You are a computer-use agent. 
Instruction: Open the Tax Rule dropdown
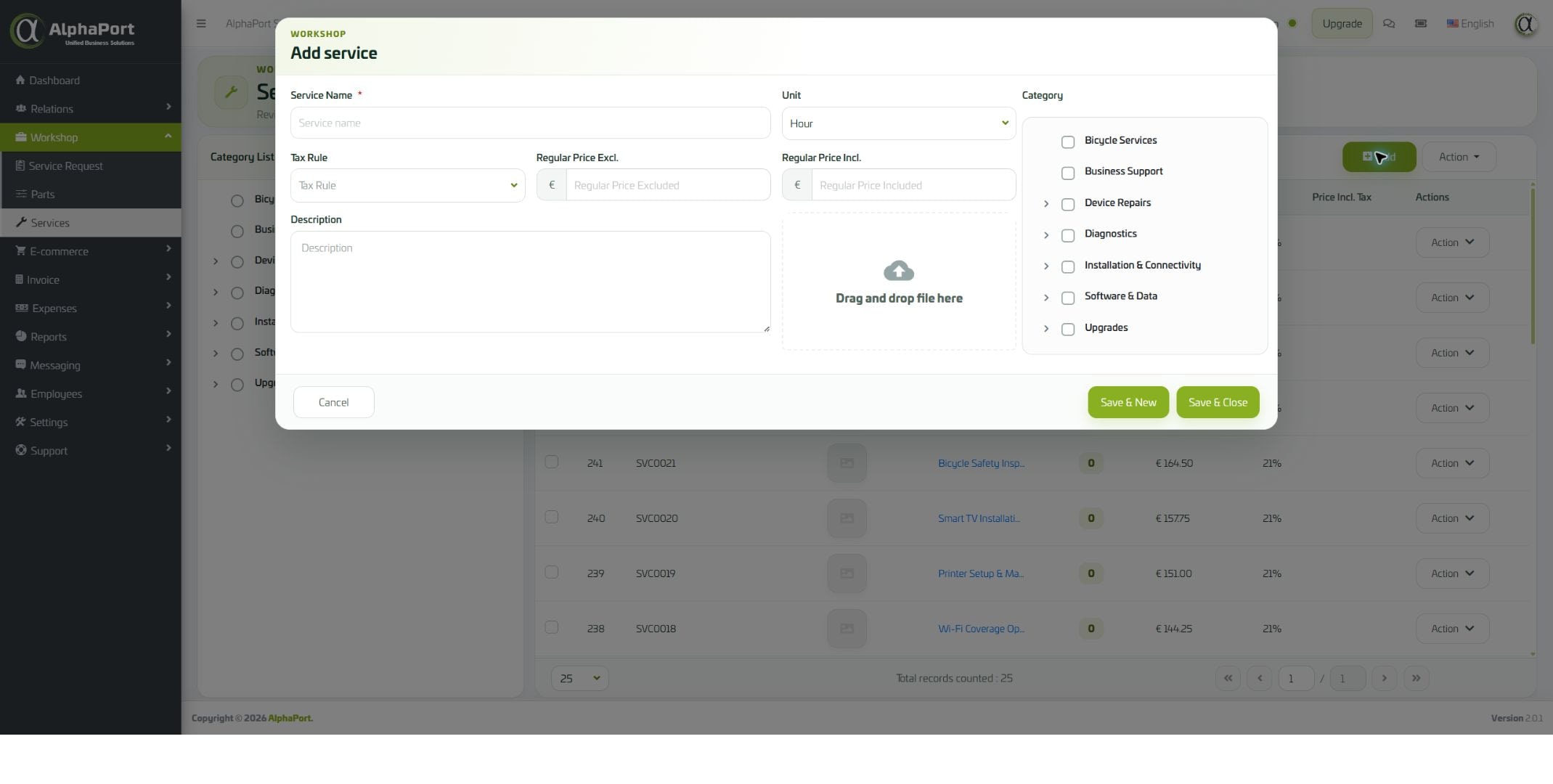(x=407, y=185)
